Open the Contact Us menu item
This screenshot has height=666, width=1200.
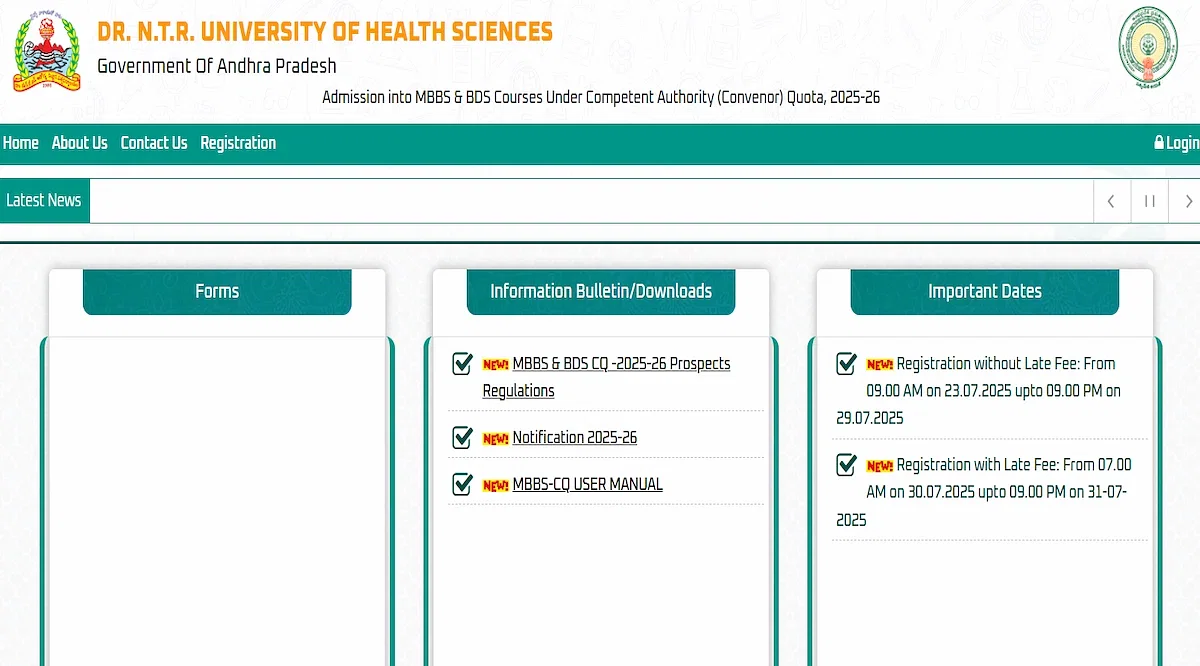tap(154, 143)
